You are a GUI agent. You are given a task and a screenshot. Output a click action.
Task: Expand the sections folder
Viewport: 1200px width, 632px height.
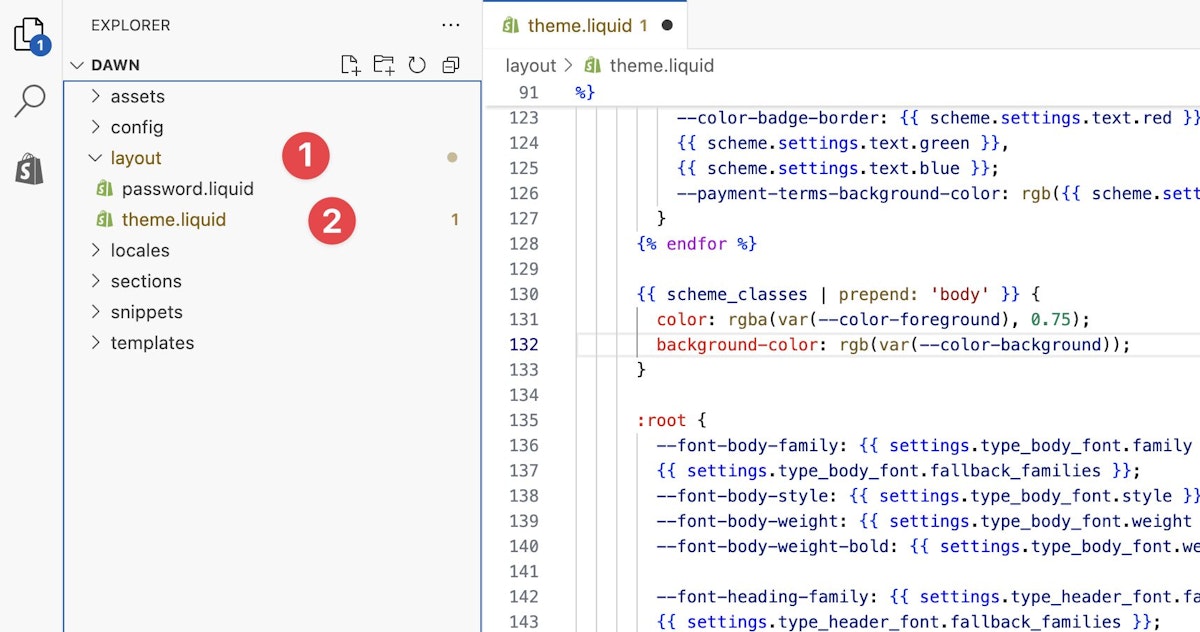145,282
